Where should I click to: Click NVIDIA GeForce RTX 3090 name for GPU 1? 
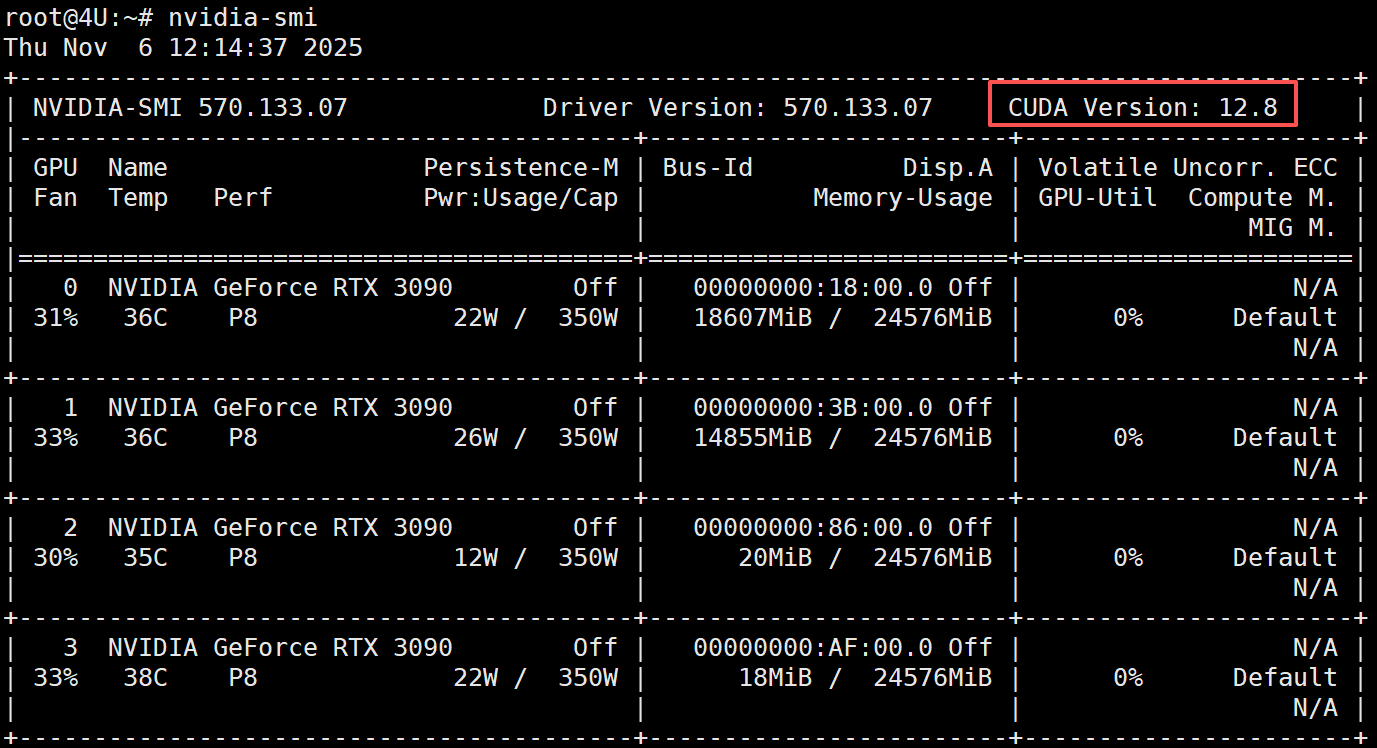coord(280,407)
